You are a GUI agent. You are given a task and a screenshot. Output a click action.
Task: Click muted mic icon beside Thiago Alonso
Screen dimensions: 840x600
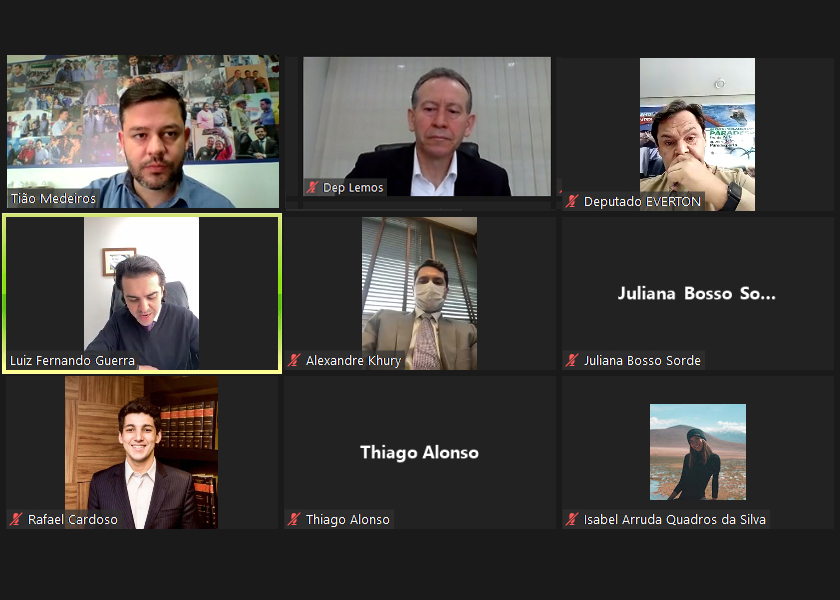294,519
